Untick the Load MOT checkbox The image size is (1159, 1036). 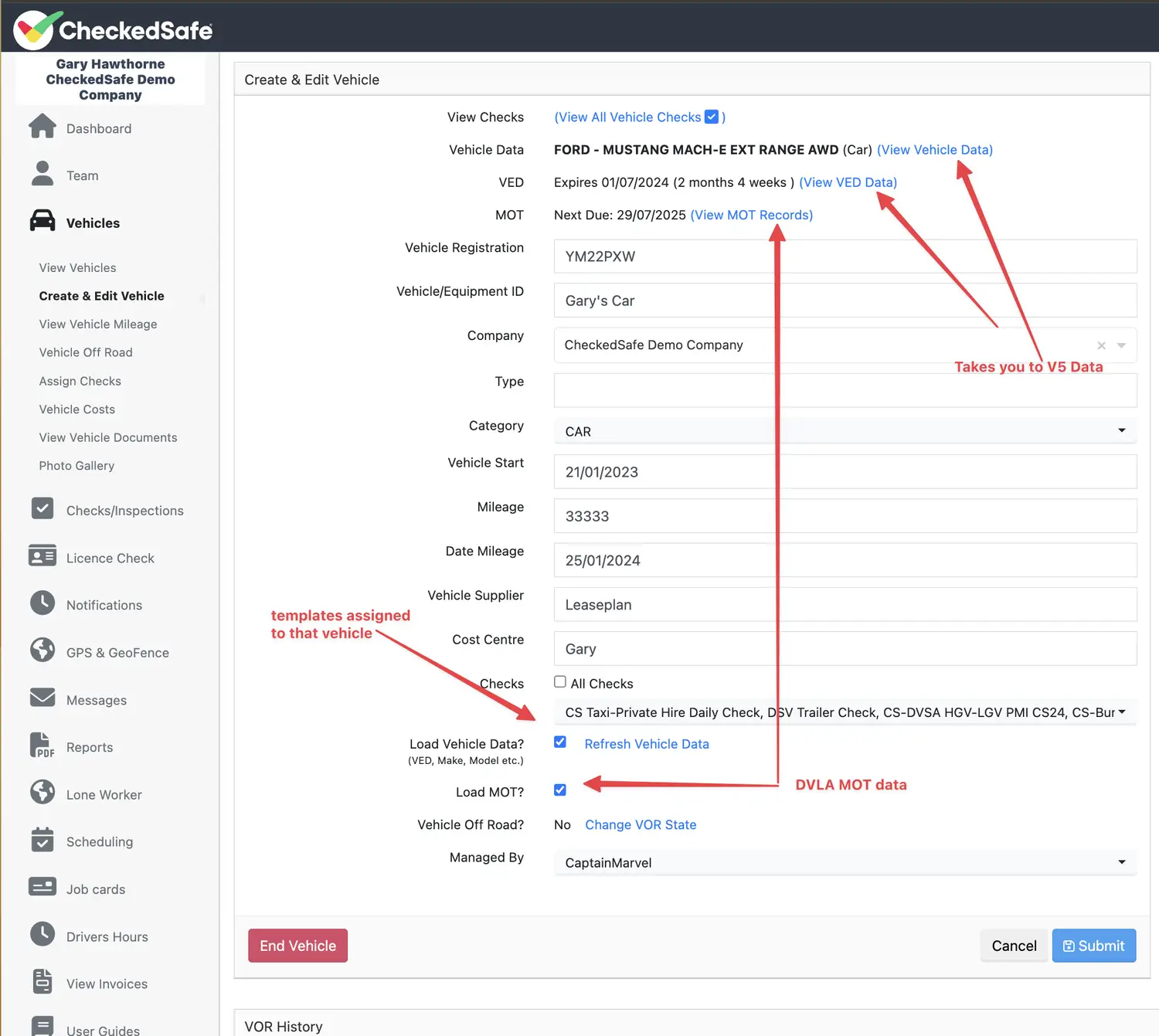click(x=560, y=790)
